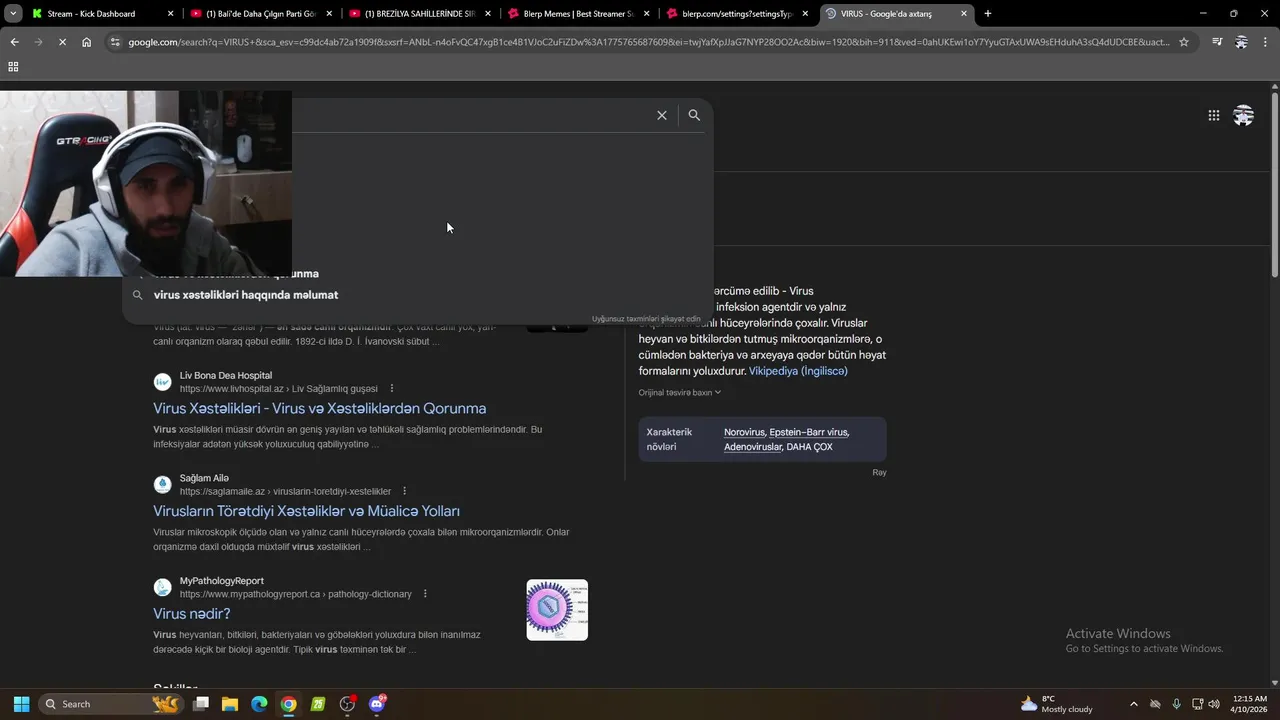Open options for Sağlam Ailə result
This screenshot has height=720, width=1280.
coord(404,491)
